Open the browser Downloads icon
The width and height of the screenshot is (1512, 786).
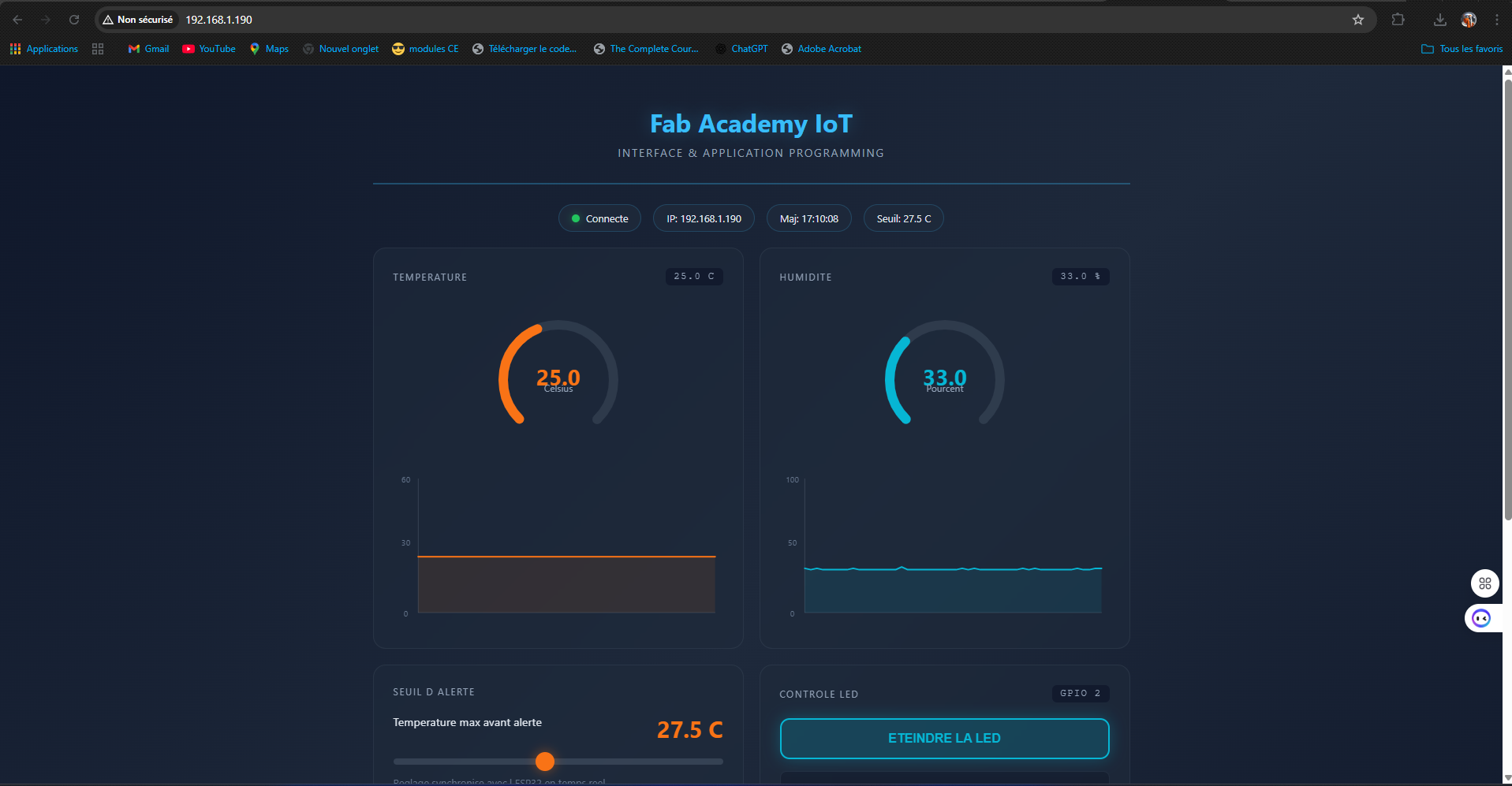click(1439, 20)
